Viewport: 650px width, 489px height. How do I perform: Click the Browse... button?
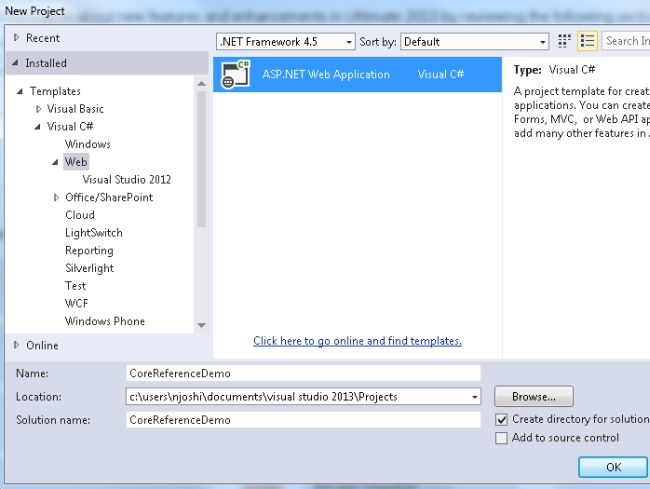(x=534, y=397)
